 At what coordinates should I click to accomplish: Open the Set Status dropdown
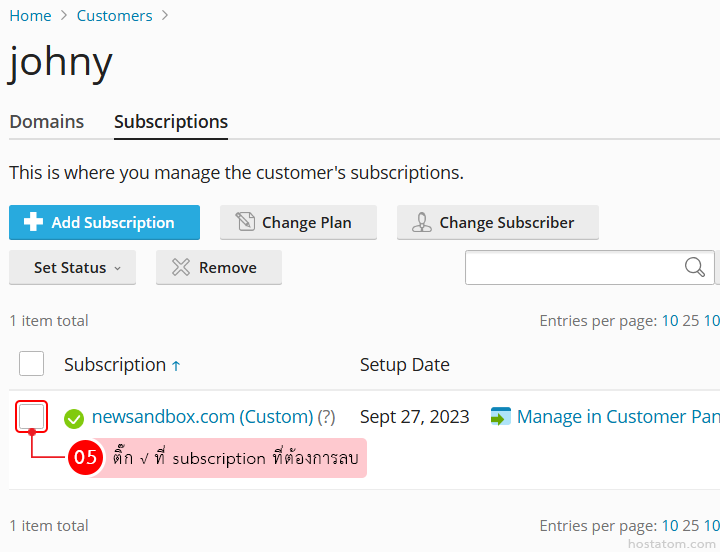point(72,267)
